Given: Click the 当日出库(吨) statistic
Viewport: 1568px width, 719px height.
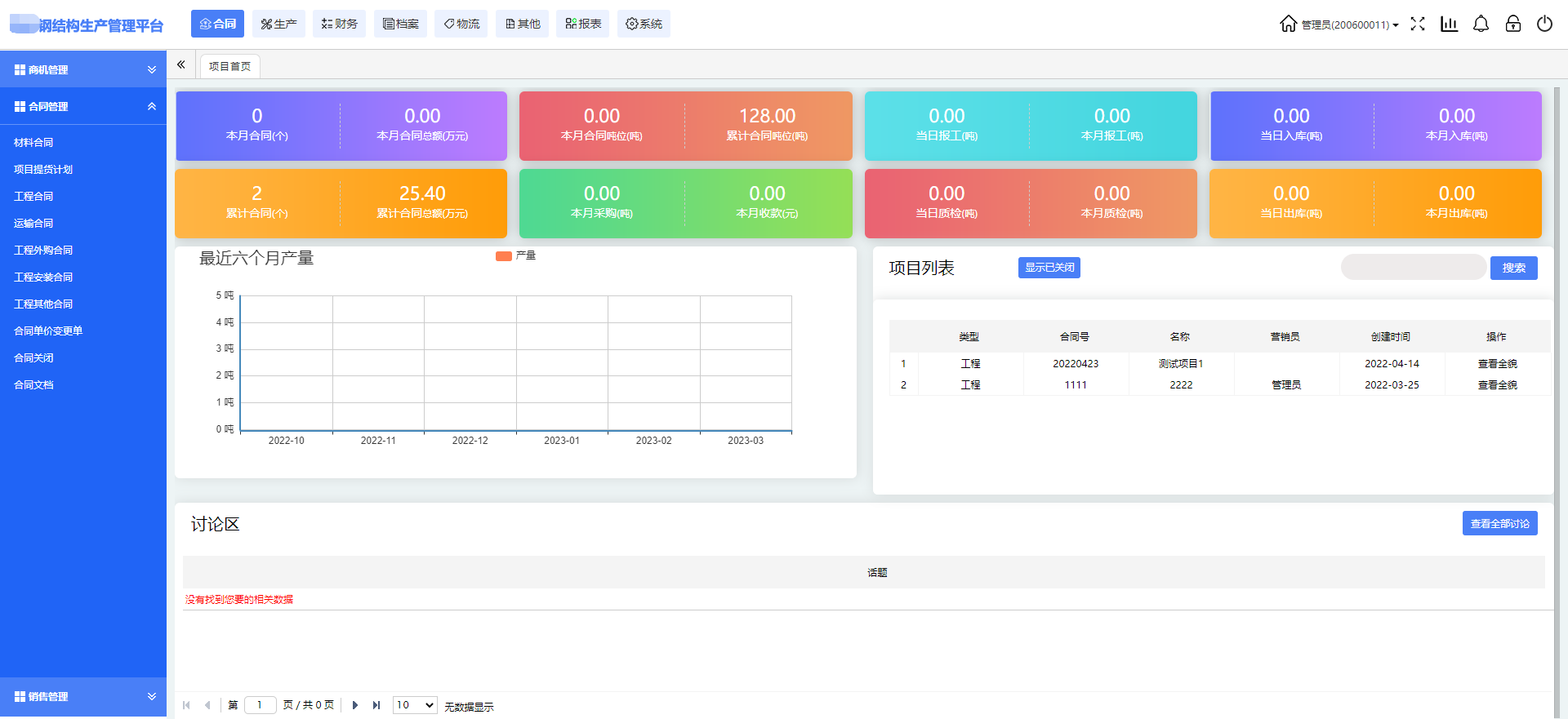Looking at the screenshot, I should 1291,203.
